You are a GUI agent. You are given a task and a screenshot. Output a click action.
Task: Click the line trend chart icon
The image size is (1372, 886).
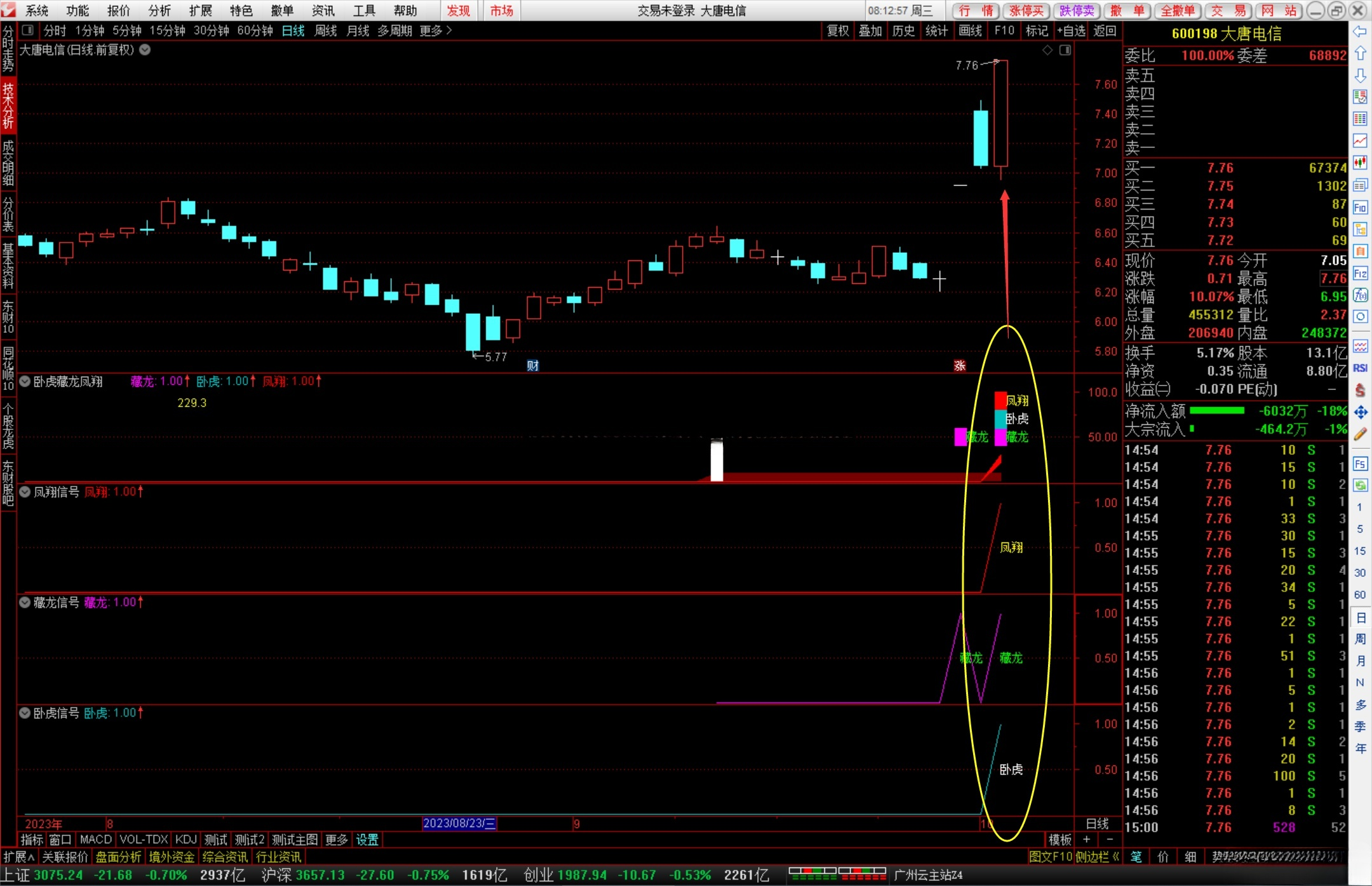[x=1359, y=140]
